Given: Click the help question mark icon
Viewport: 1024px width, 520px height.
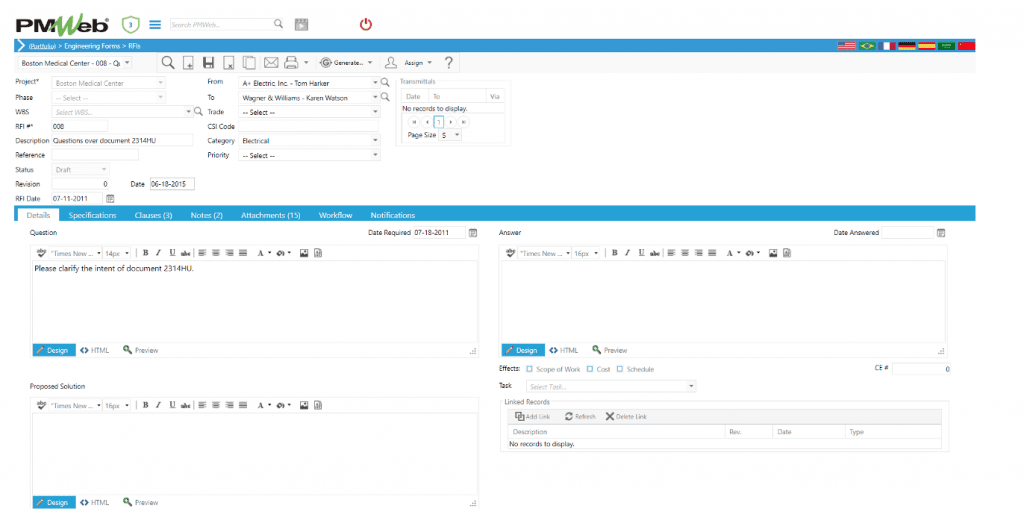Looking at the screenshot, I should pyautogui.click(x=449, y=63).
